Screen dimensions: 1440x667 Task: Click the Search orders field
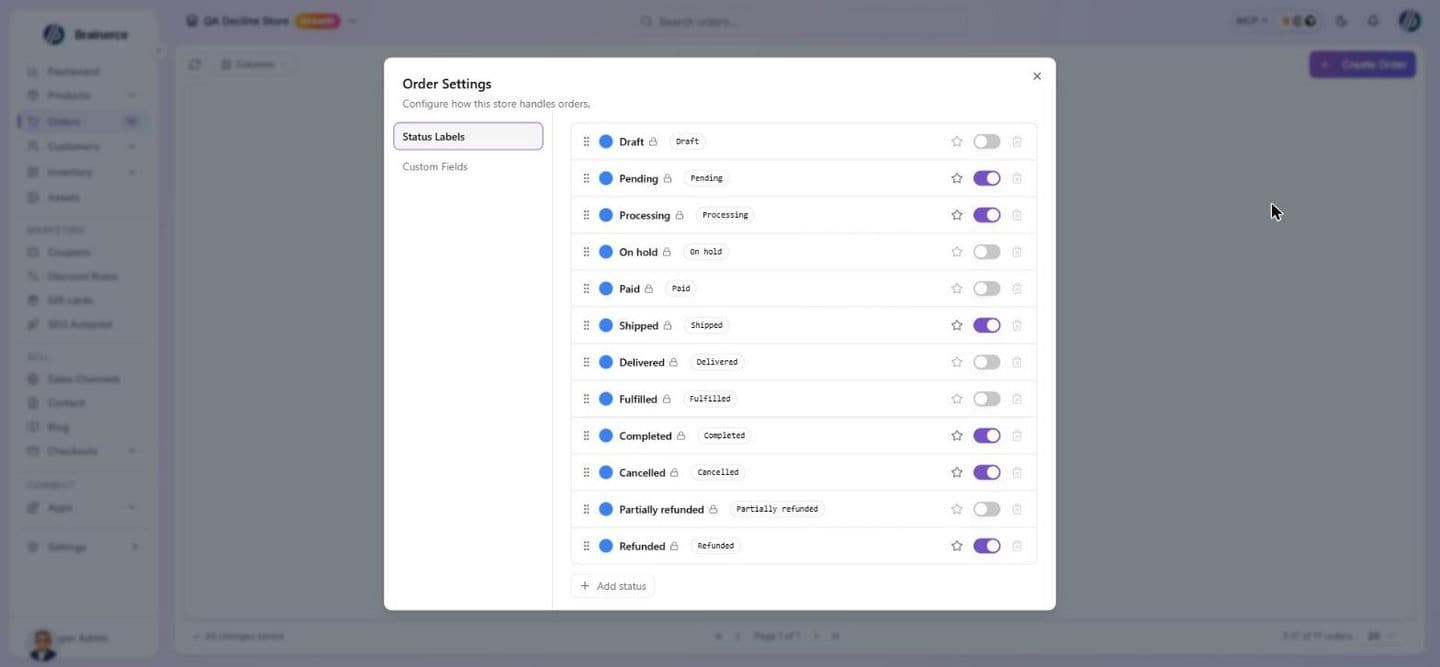pos(800,21)
